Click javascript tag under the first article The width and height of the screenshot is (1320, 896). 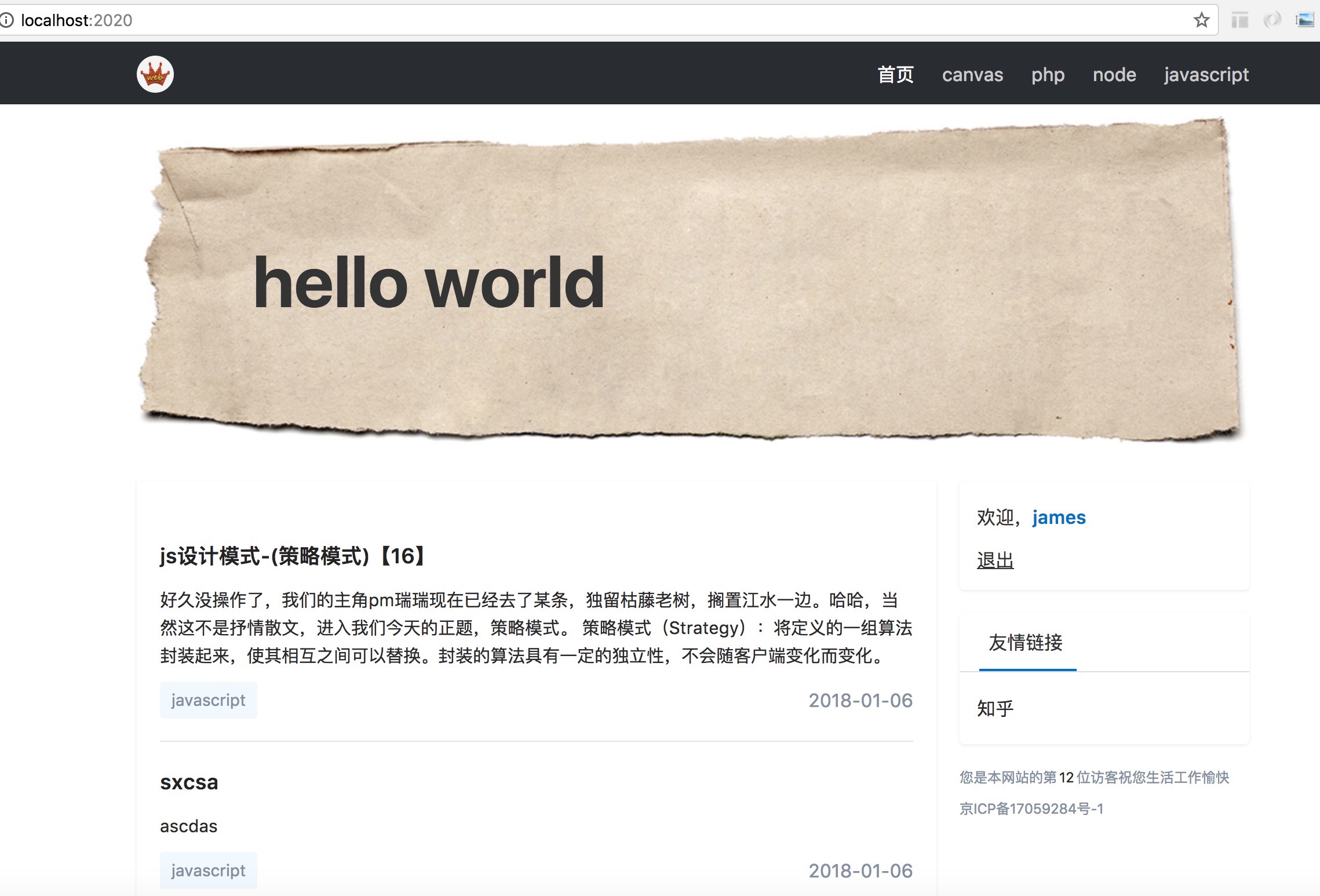208,700
